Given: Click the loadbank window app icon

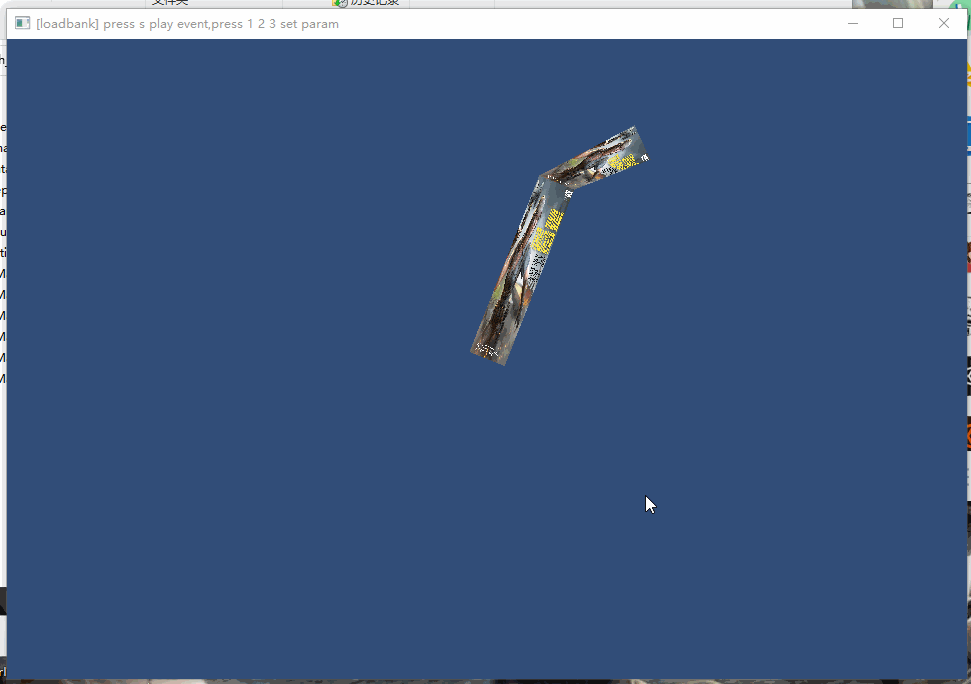Looking at the screenshot, I should pyautogui.click(x=23, y=24).
